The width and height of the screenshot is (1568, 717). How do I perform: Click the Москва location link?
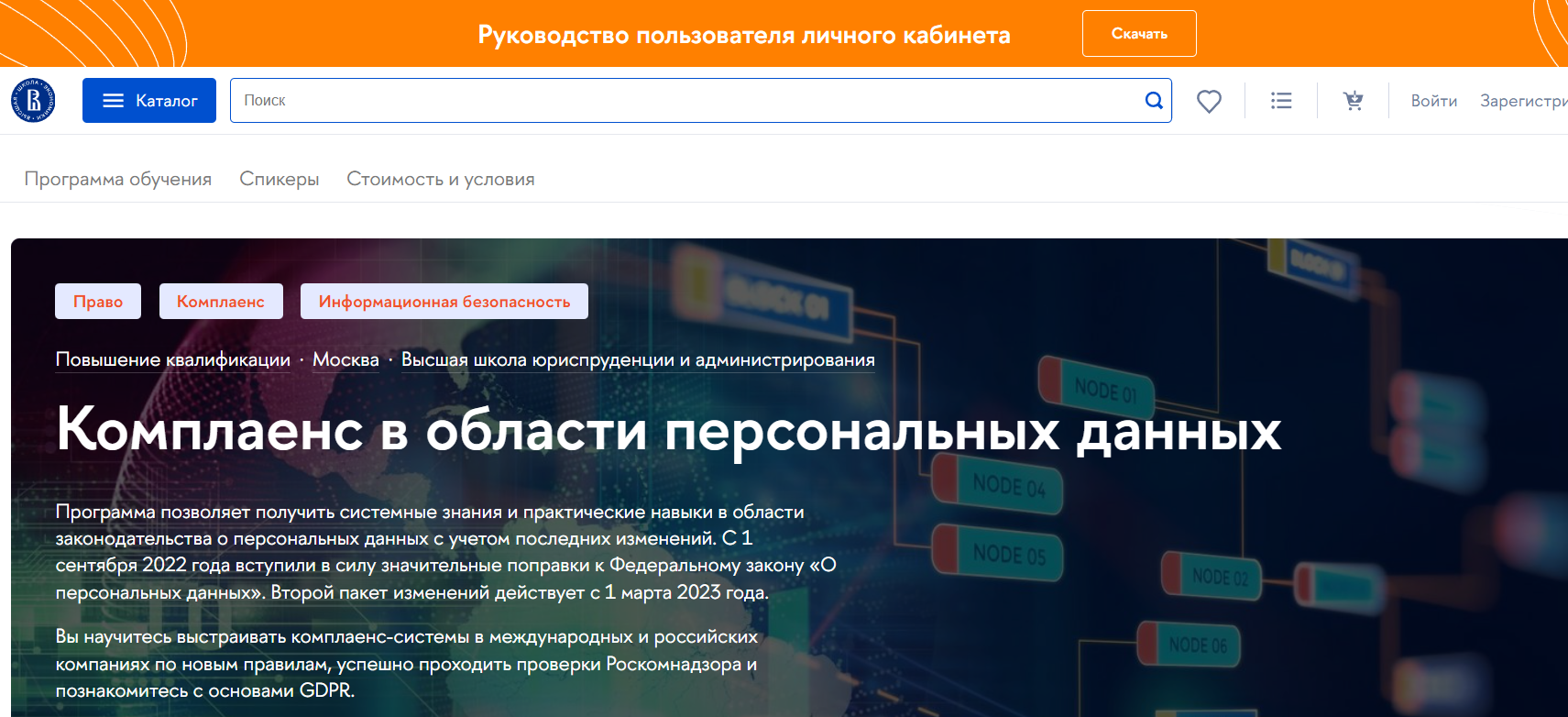pyautogui.click(x=345, y=360)
